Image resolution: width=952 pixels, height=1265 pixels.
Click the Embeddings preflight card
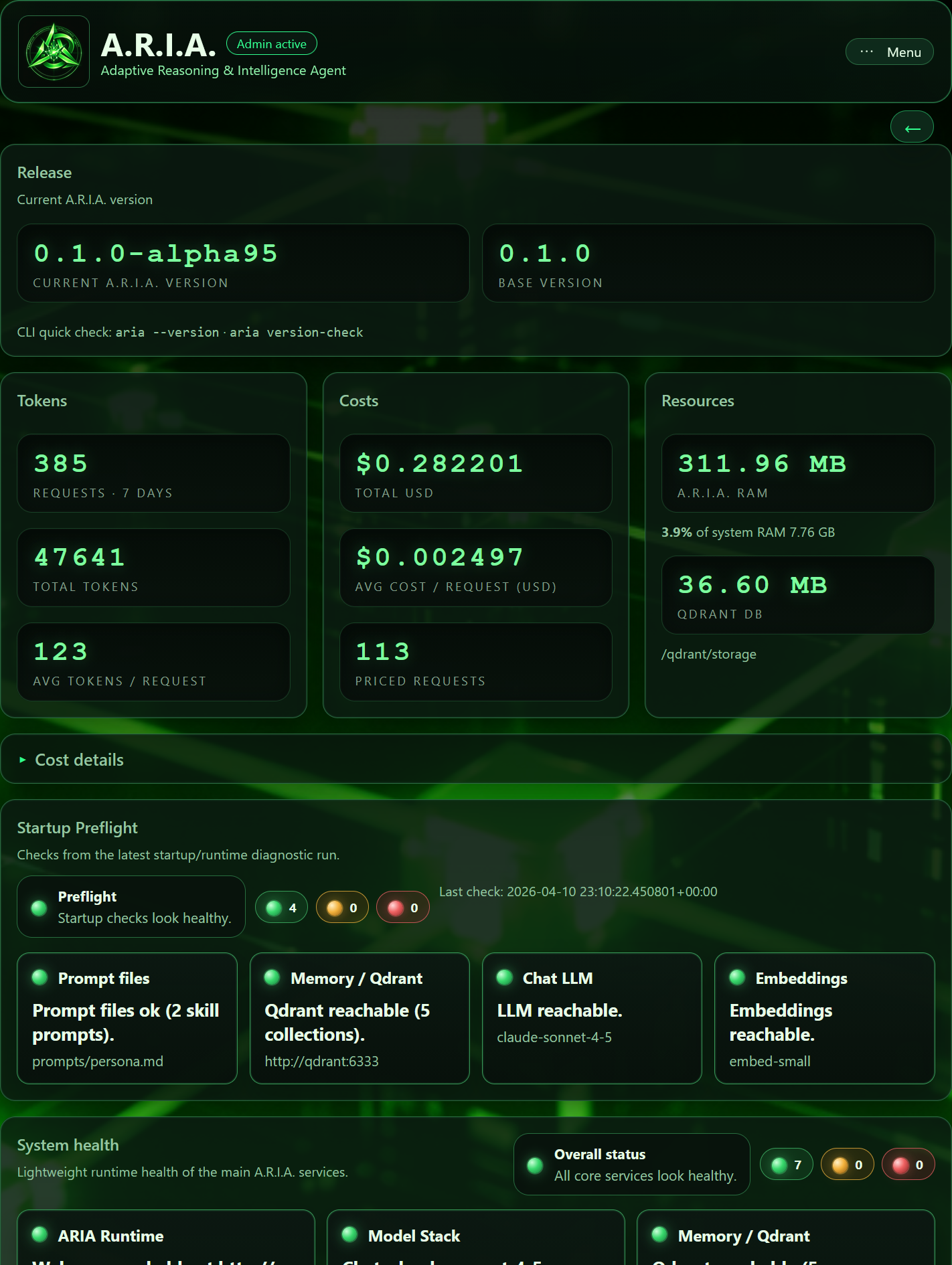click(824, 1018)
